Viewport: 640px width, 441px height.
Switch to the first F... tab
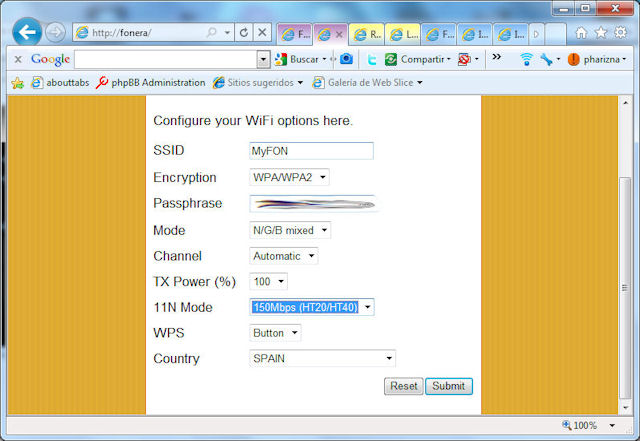coord(295,34)
